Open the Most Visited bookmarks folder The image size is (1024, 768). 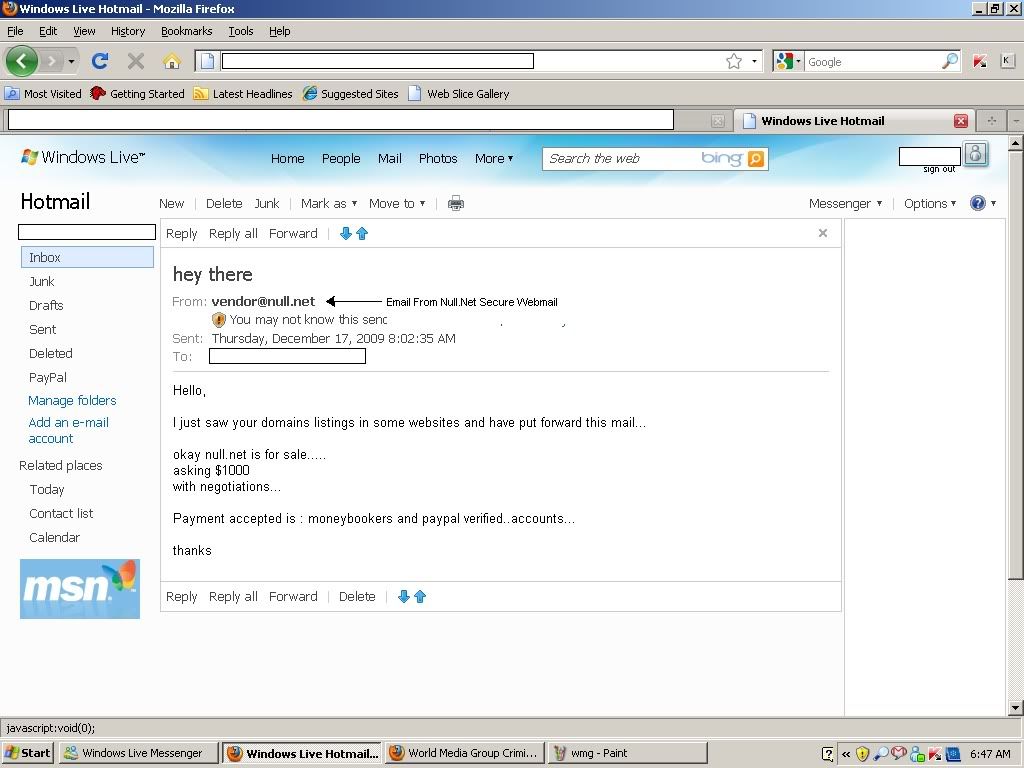43,93
